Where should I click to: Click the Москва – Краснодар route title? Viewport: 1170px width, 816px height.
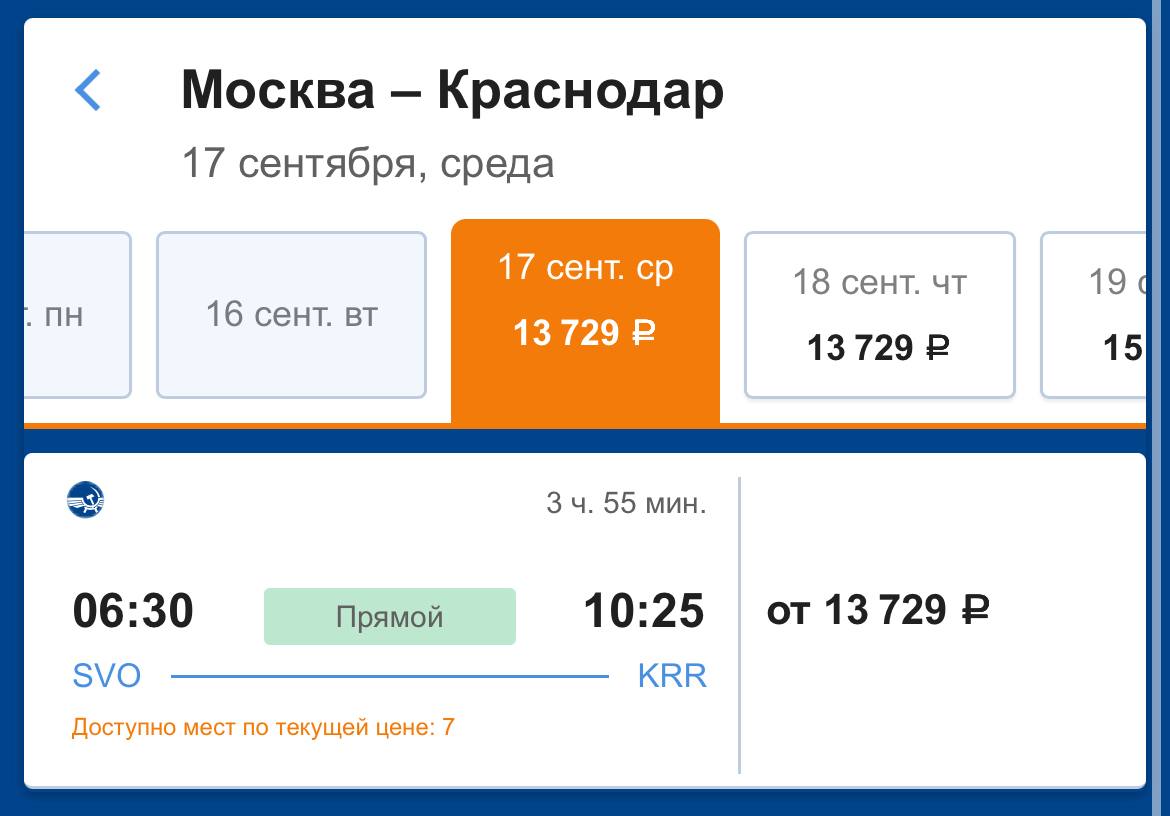(453, 90)
